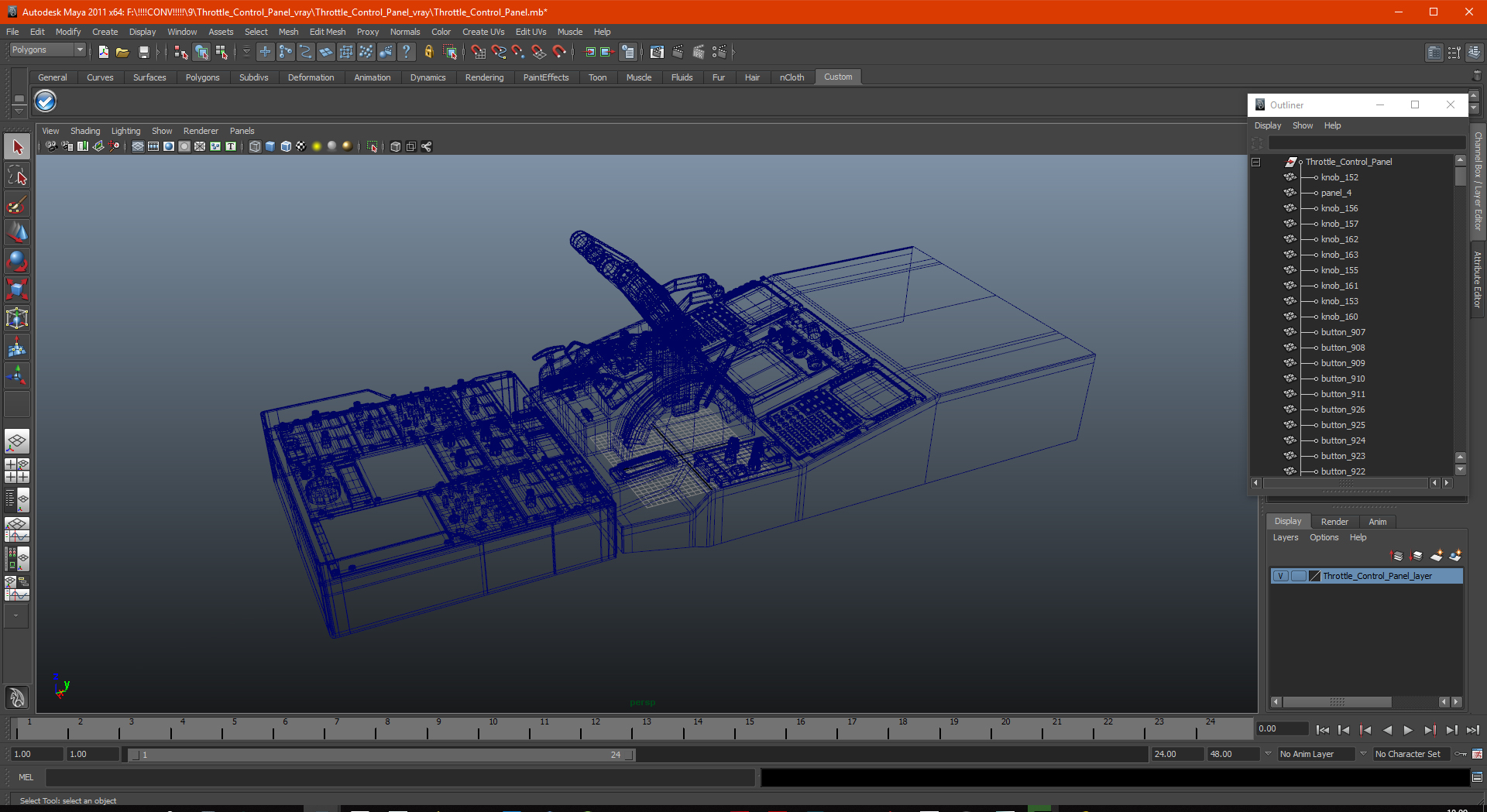Open the No Character Set dropdown arrow
This screenshot has width=1487, height=812.
(x=1363, y=753)
